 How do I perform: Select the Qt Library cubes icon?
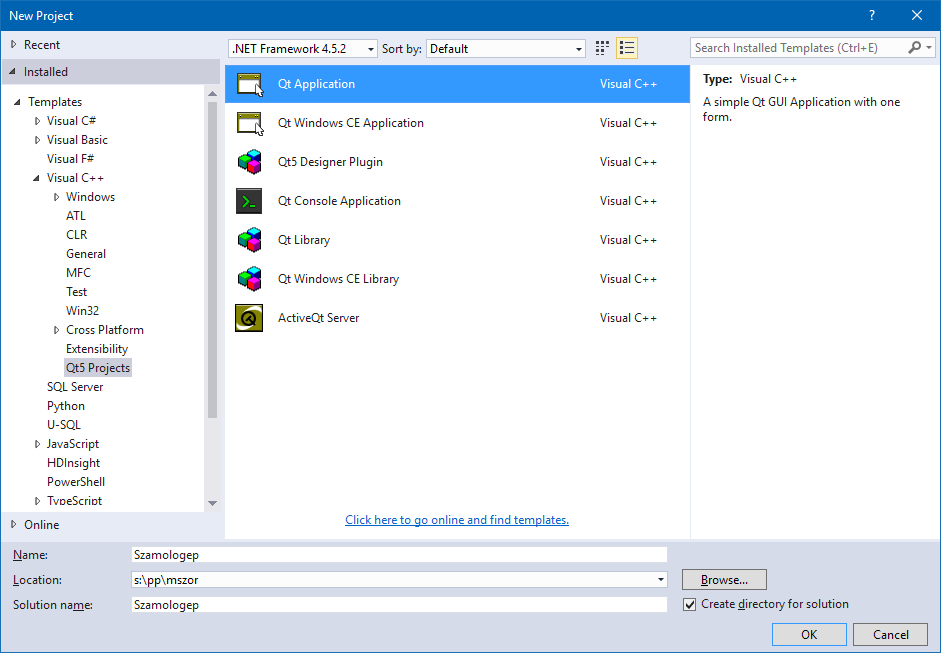coord(250,240)
